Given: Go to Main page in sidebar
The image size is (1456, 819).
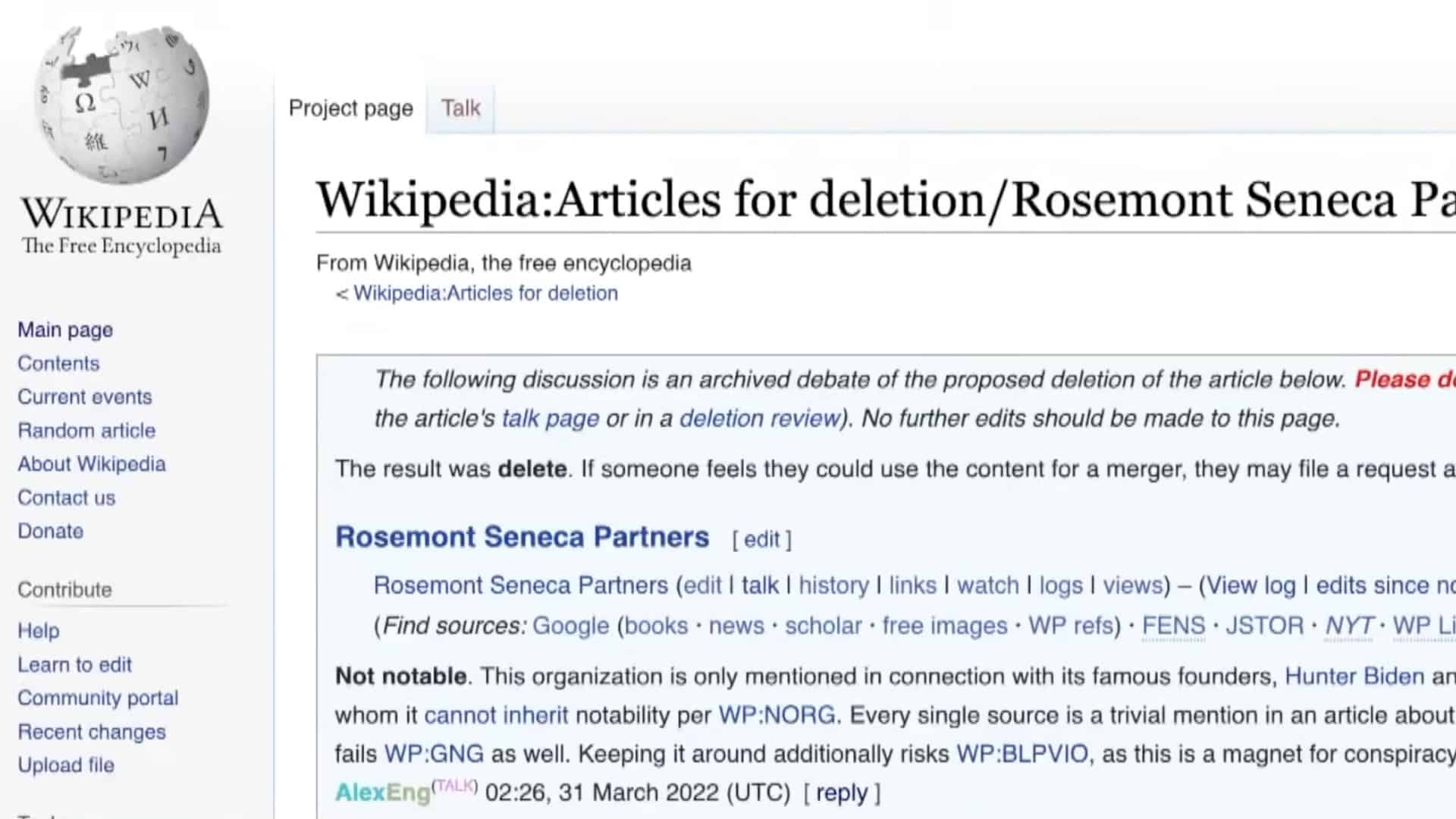Looking at the screenshot, I should tap(65, 330).
